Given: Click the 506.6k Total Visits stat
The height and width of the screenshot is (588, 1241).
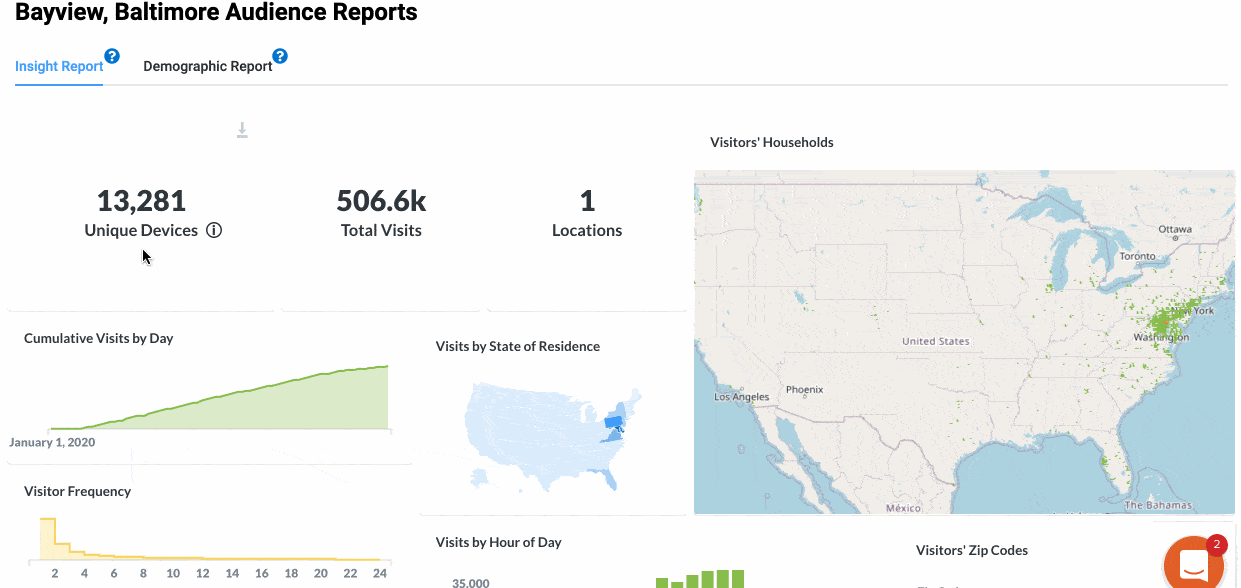Looking at the screenshot, I should click(x=381, y=201).
